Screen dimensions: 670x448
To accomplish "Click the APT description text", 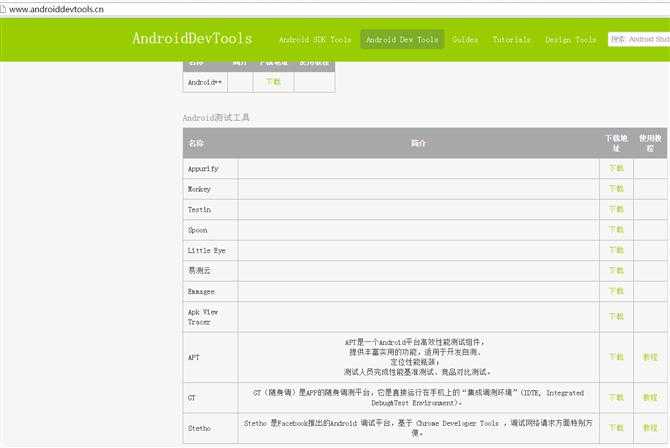I will (x=417, y=357).
